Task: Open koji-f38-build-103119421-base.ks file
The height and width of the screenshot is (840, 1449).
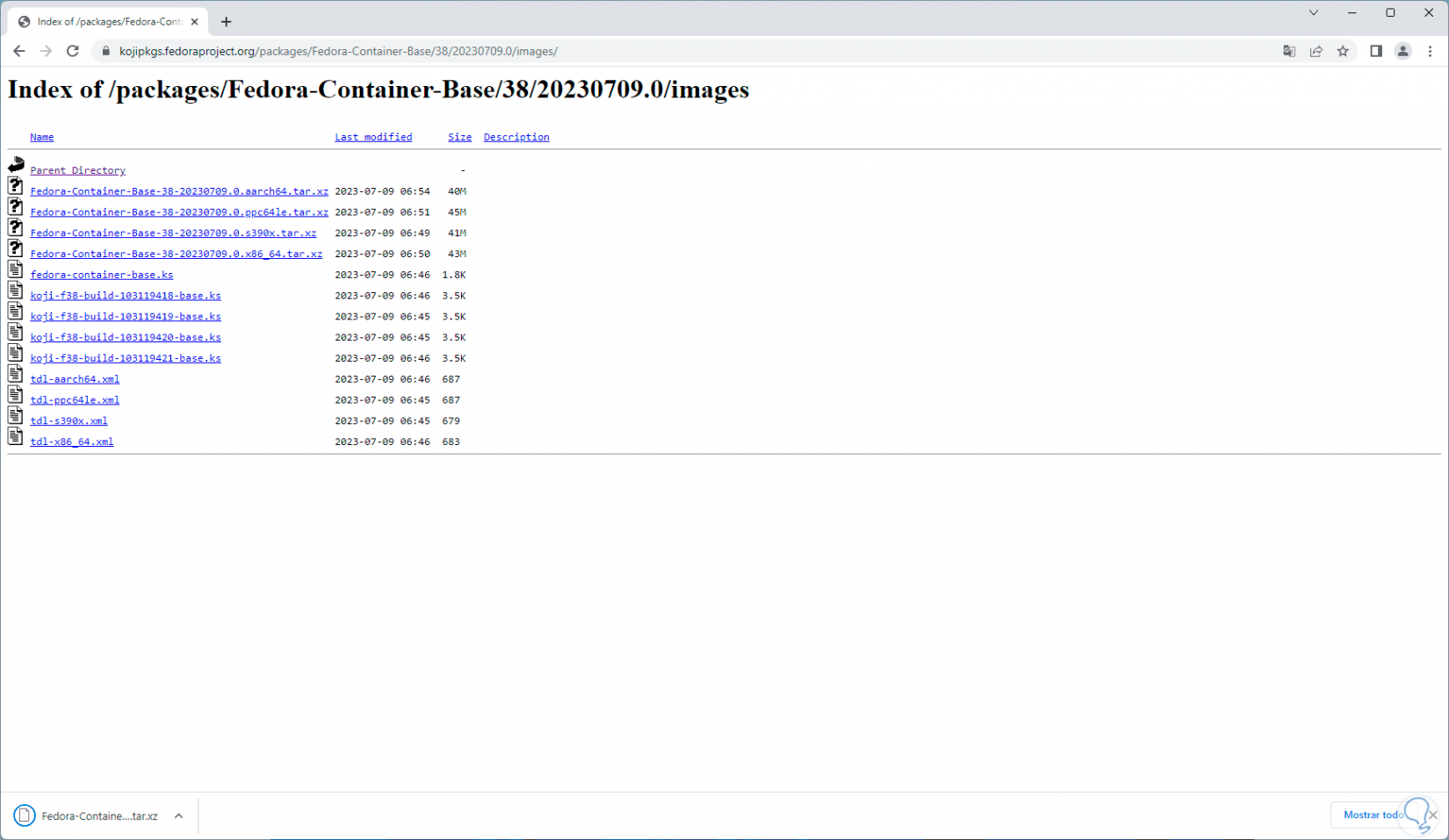Action: click(x=126, y=359)
